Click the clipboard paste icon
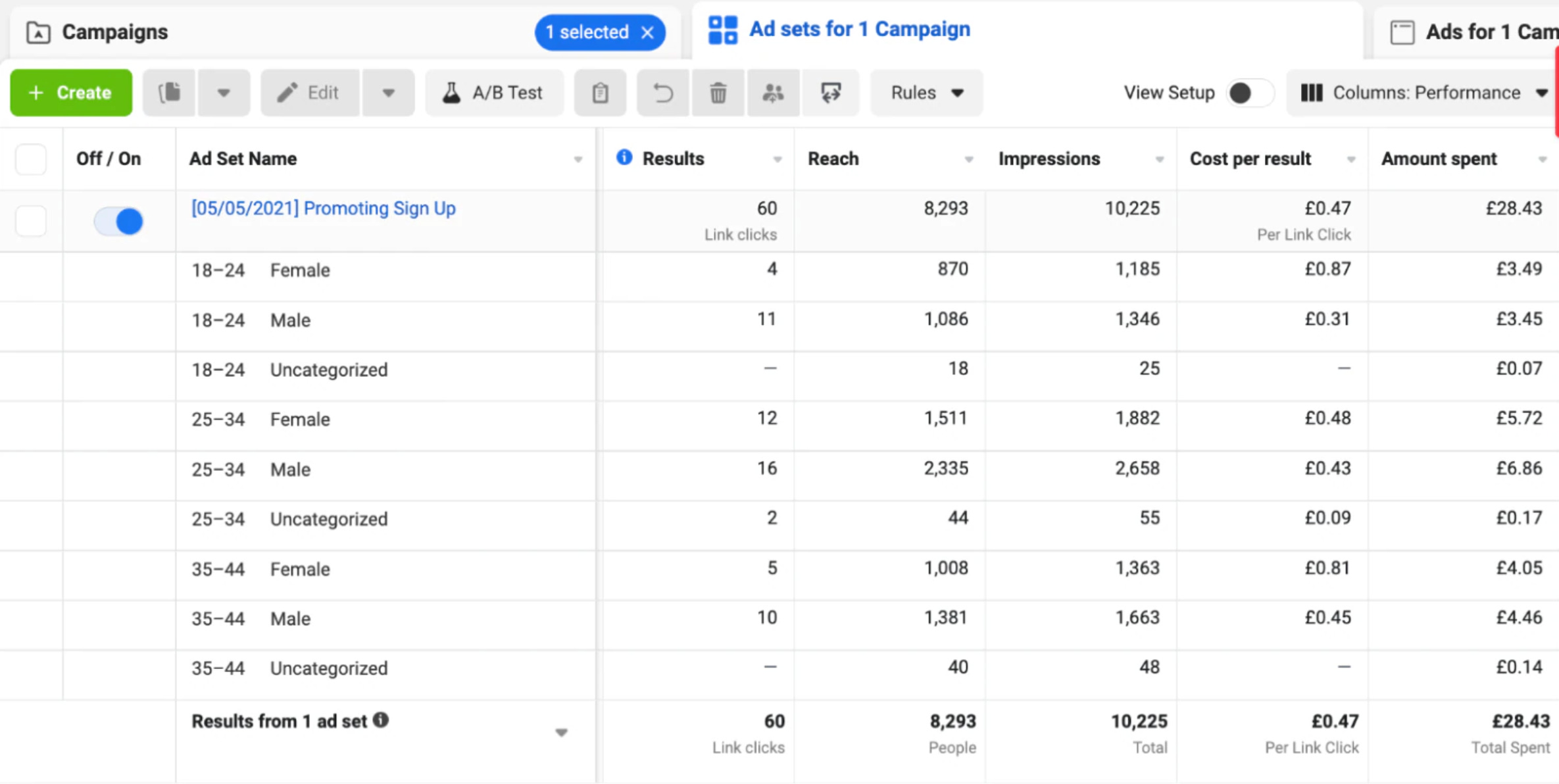1559x784 pixels. tap(600, 93)
